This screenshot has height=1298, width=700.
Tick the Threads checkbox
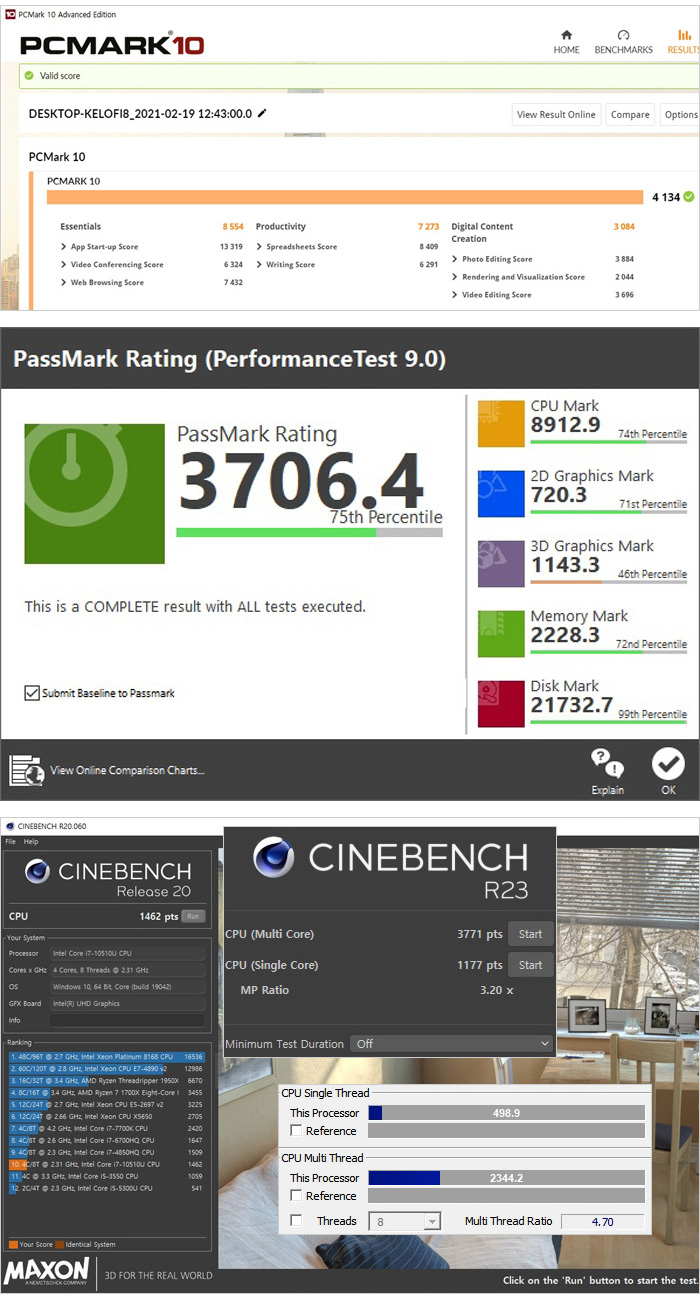296,1221
